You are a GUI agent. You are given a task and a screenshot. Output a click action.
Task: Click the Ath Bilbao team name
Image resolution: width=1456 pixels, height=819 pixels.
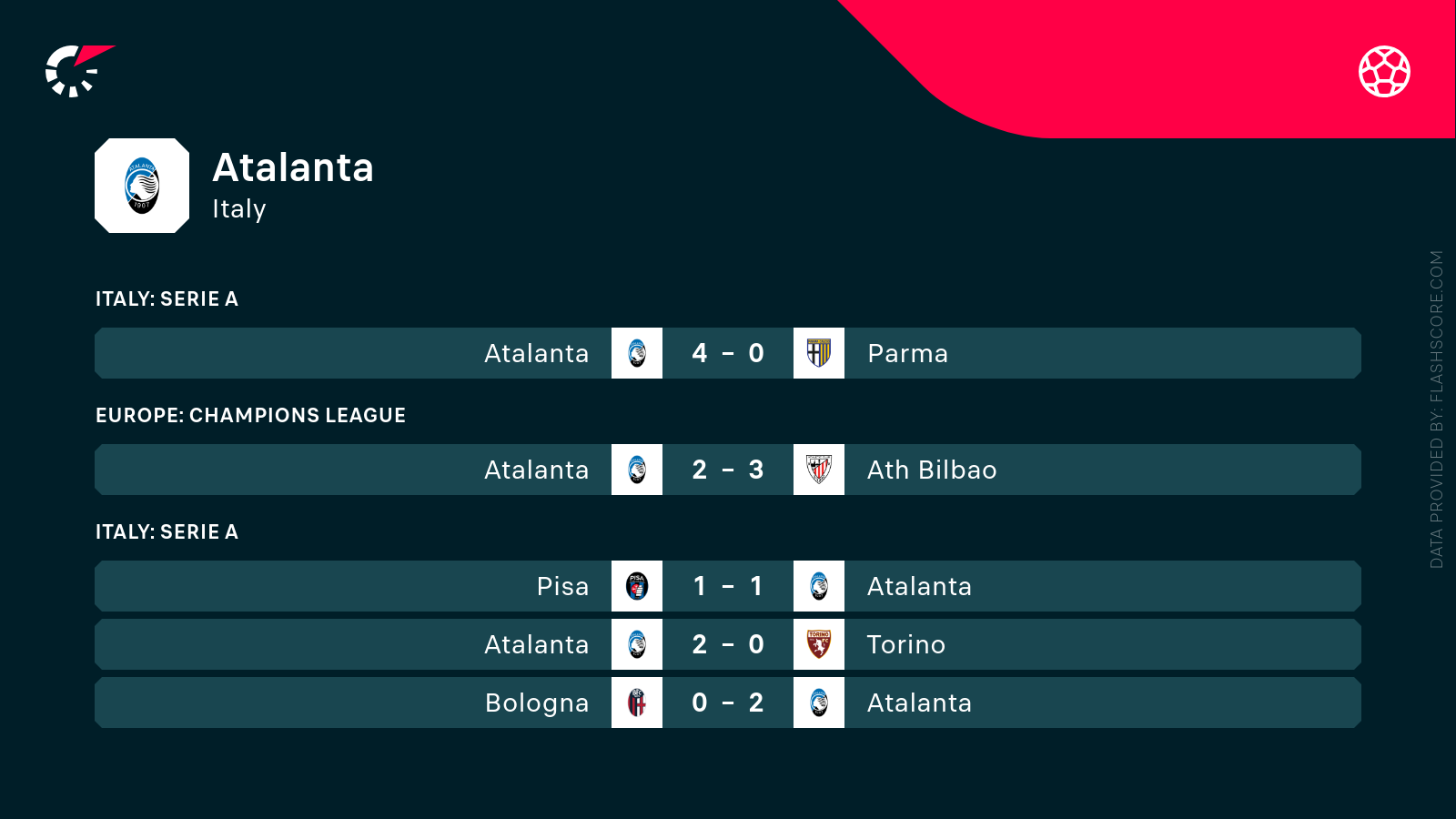click(x=932, y=470)
